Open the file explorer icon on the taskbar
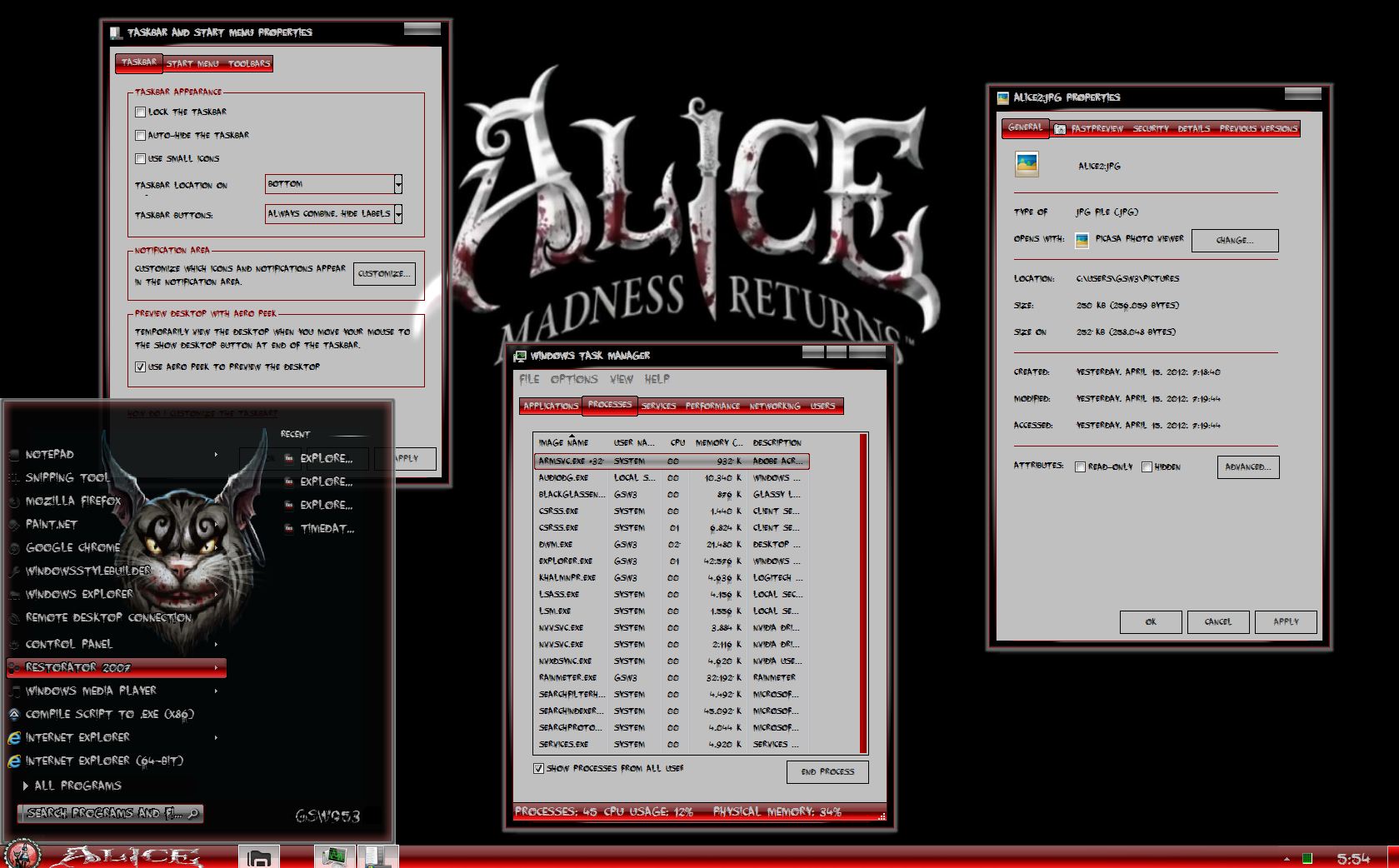Screen dimensions: 1399x868 coord(259,857)
